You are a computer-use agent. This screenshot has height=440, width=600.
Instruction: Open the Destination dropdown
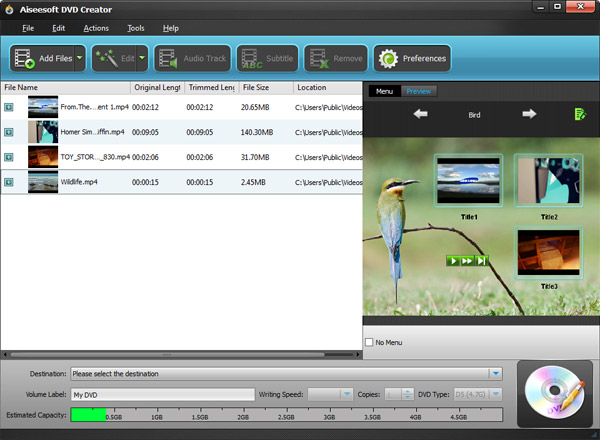coord(496,373)
